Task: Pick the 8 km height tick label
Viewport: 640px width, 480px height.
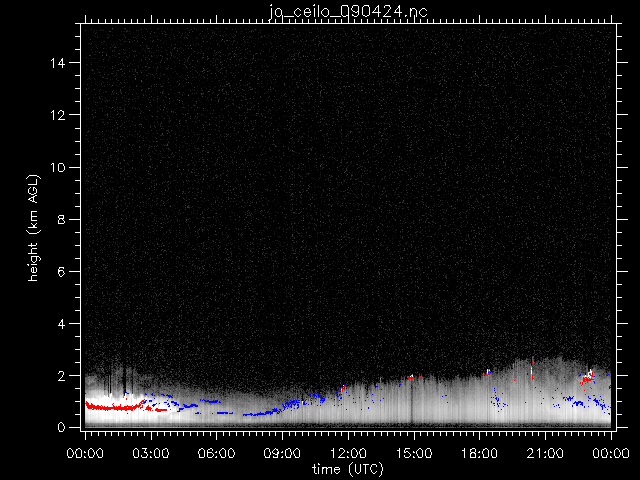Action: pyautogui.click(x=64, y=219)
